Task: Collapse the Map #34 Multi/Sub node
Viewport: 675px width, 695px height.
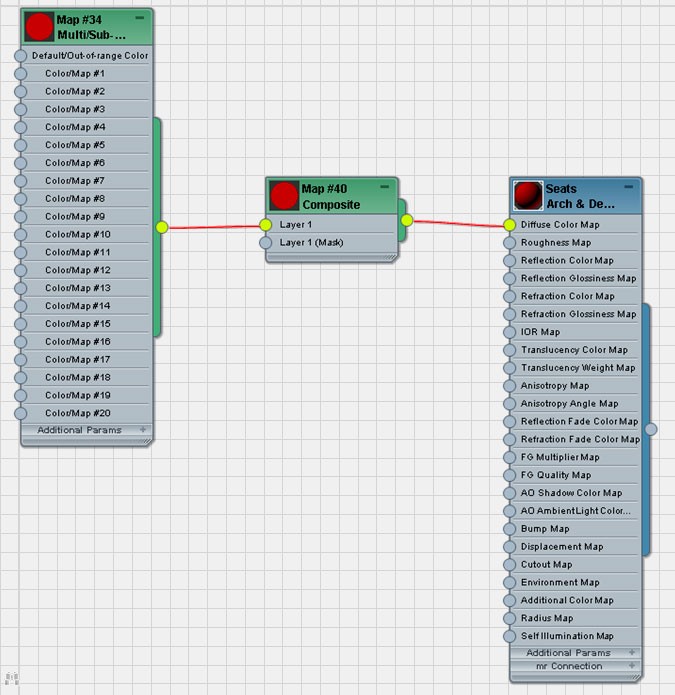Action: 140,18
